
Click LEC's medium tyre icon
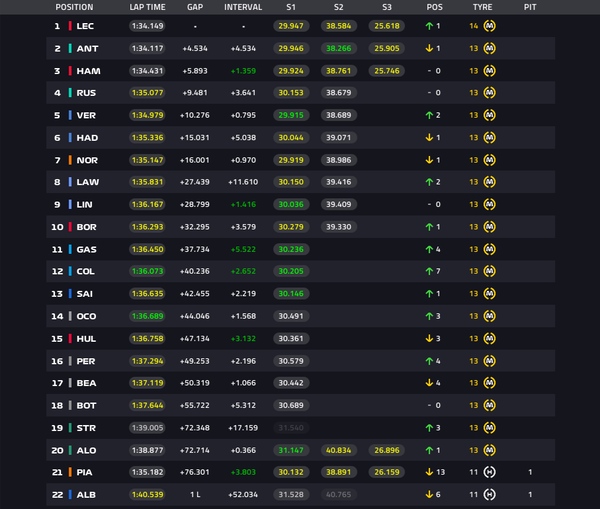pyautogui.click(x=489, y=26)
